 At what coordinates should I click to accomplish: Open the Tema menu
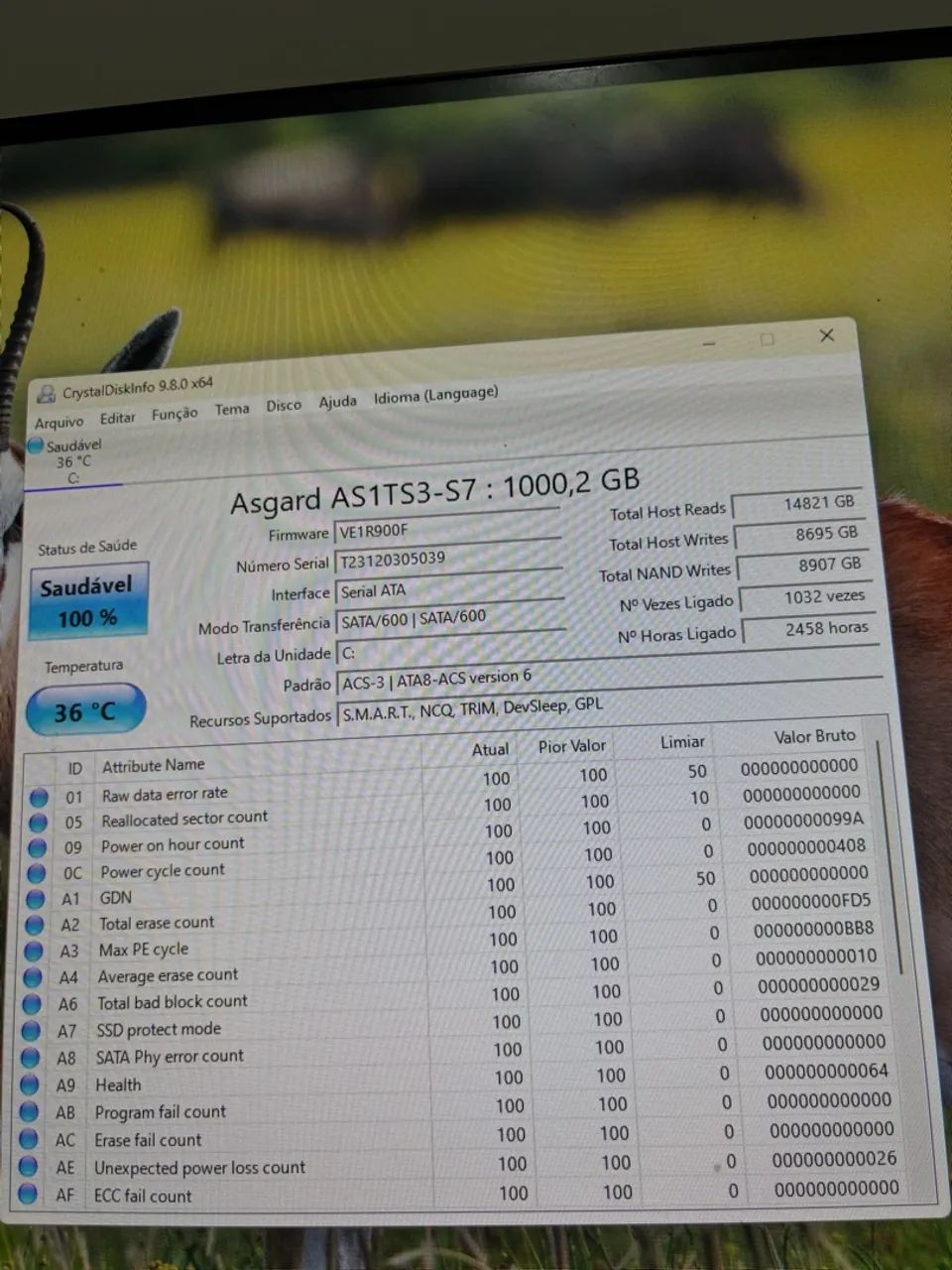tap(232, 409)
